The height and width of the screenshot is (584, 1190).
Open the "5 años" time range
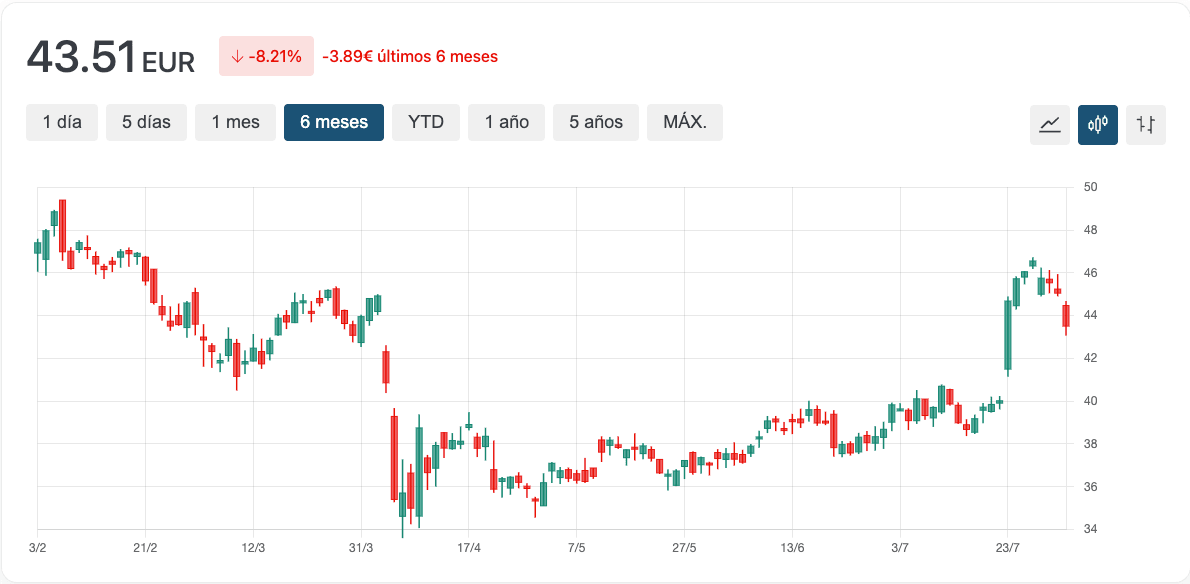[596, 122]
